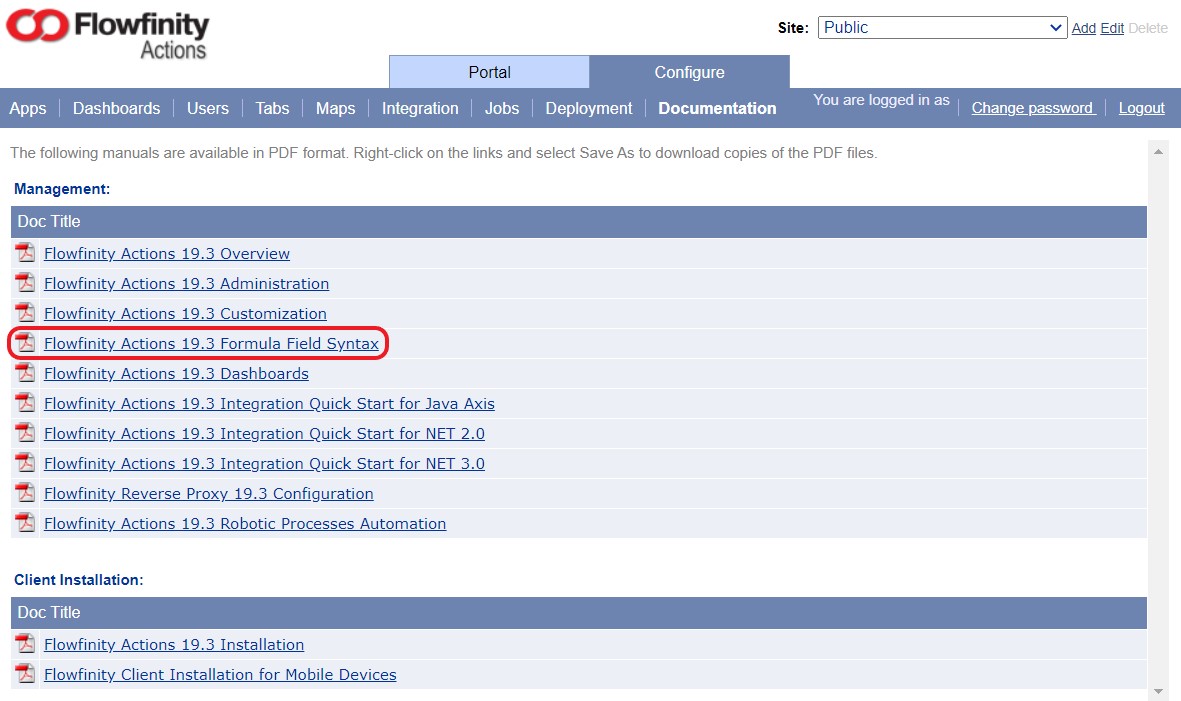
Task: Click the Change password link
Action: 1033,108
